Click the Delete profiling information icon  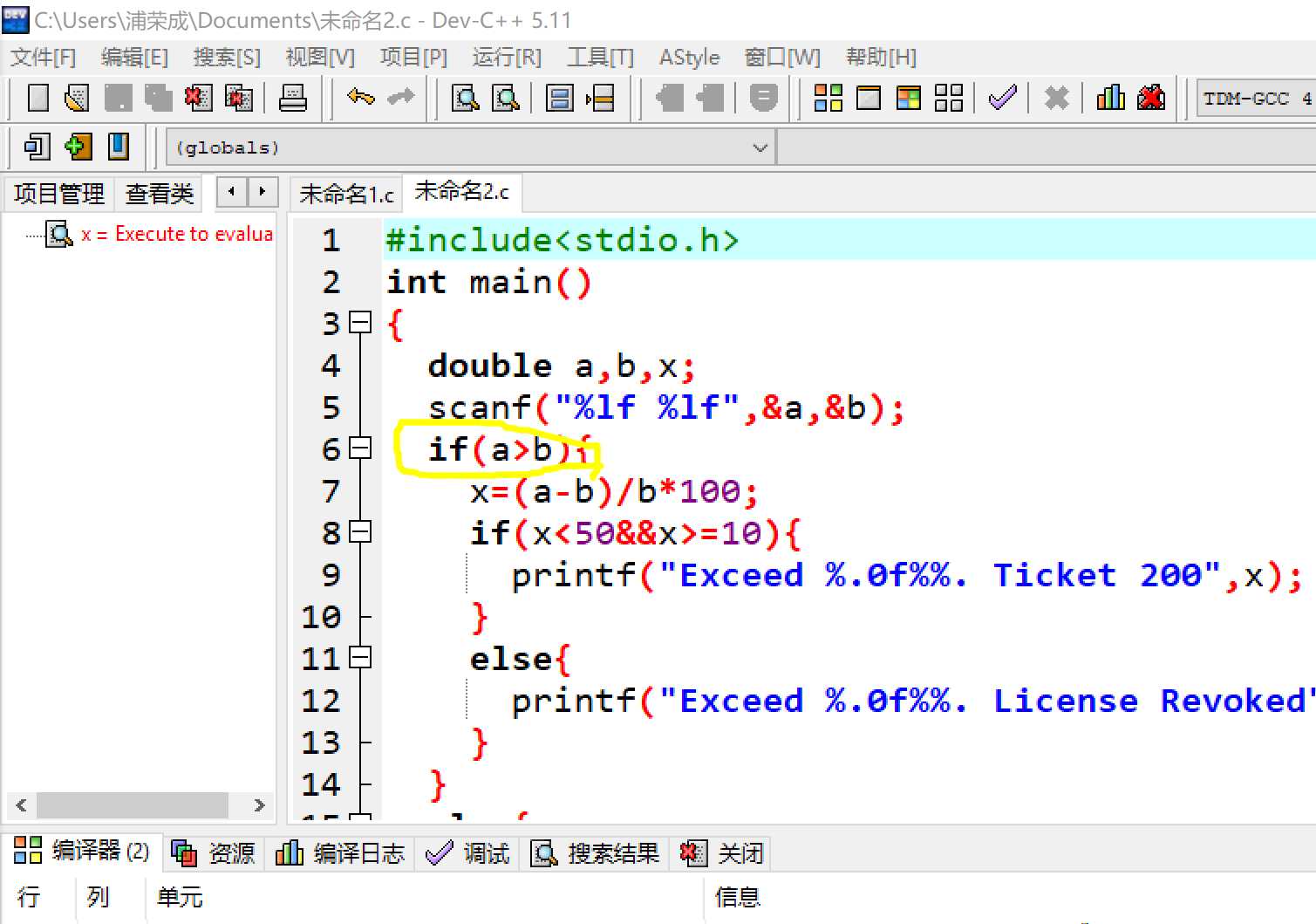tap(1151, 98)
